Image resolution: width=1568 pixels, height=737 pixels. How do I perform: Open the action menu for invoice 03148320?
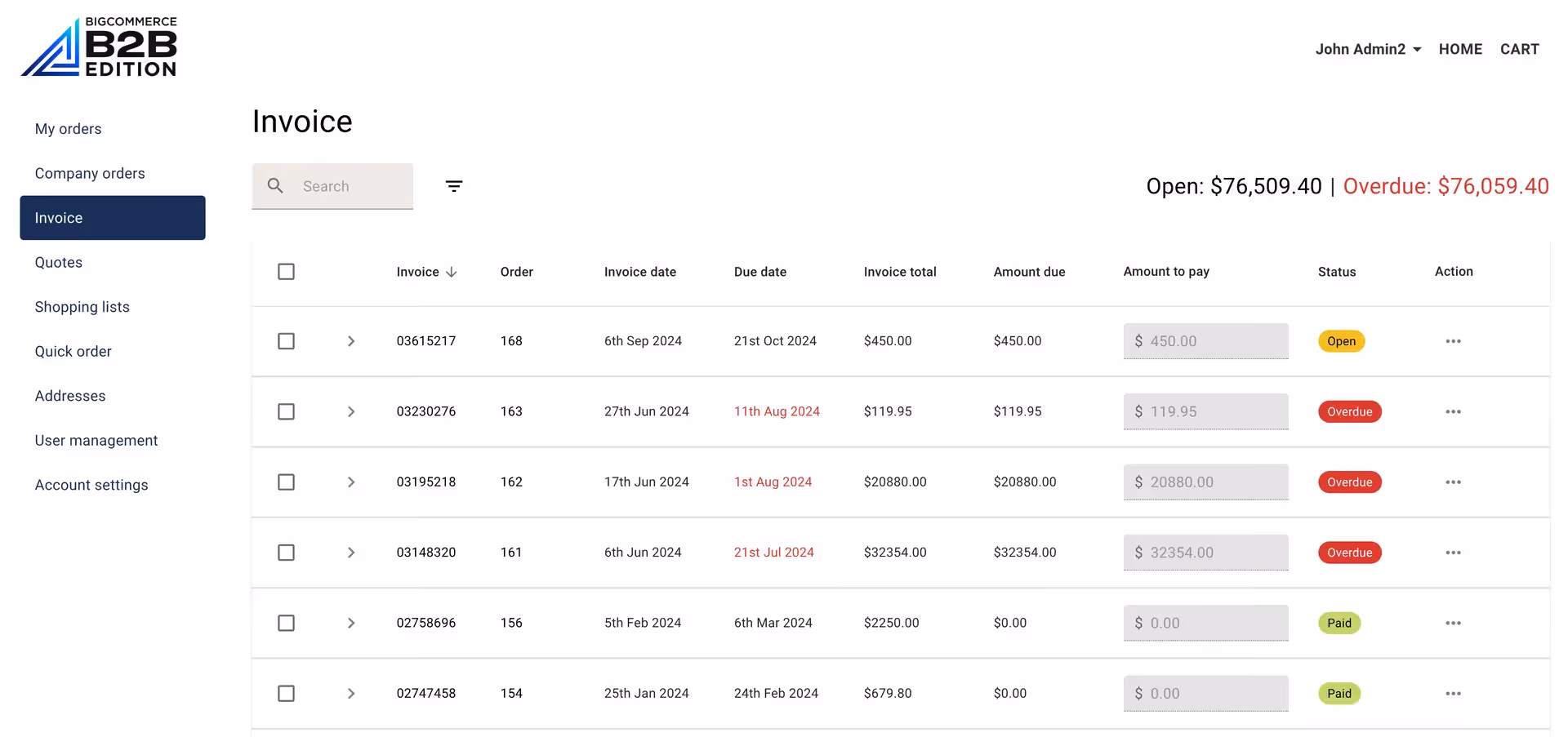click(1453, 553)
